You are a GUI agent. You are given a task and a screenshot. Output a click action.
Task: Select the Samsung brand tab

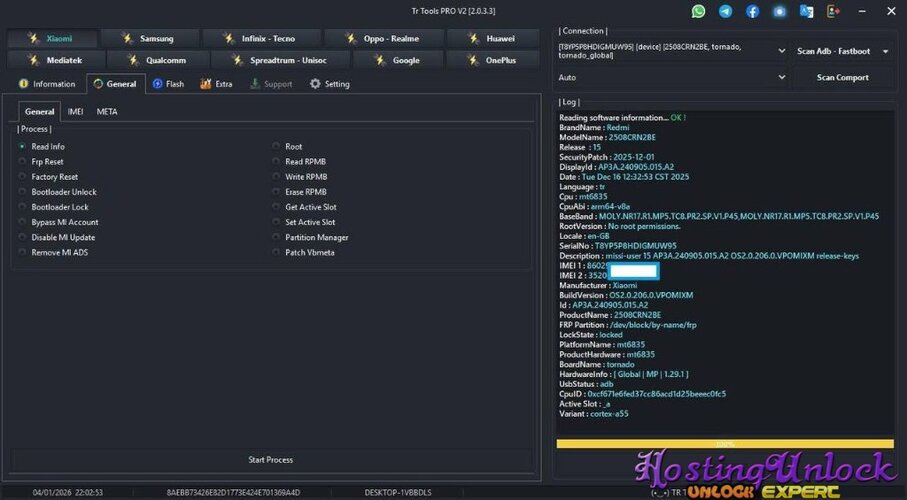pyautogui.click(x=150, y=38)
